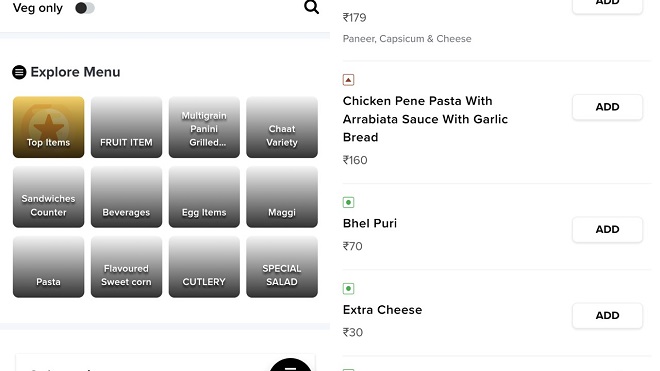Toggle the Veg only switch

click(85, 8)
